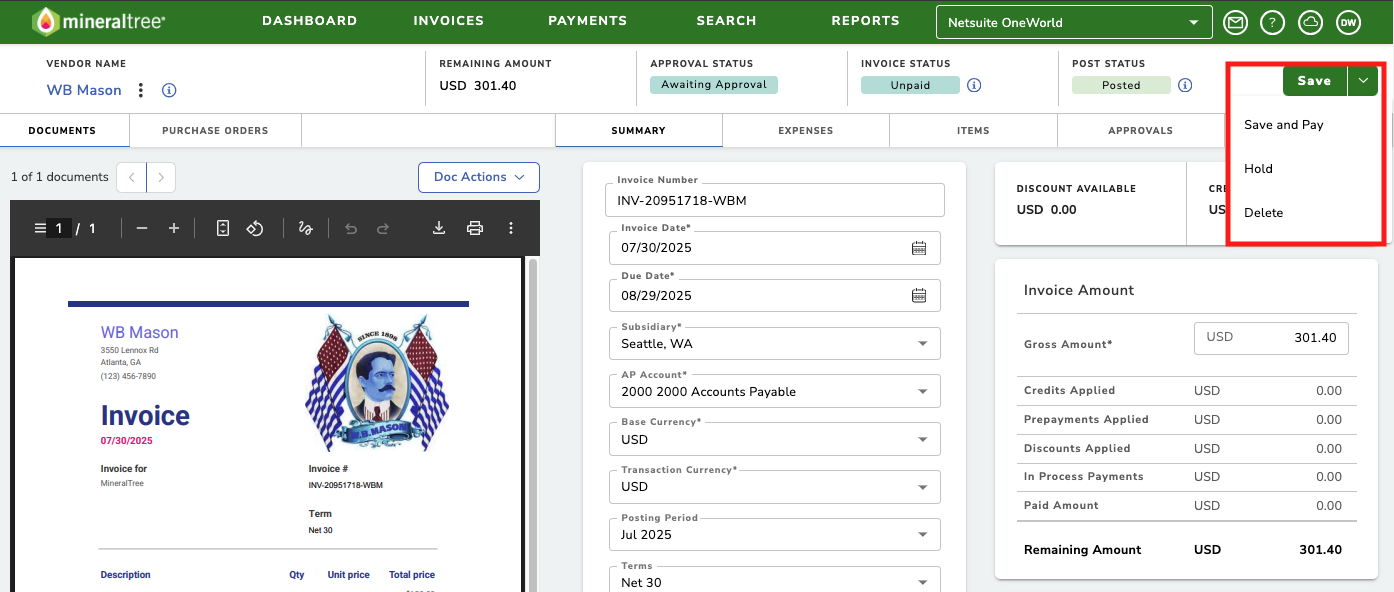
Task: Switch to PURCHASE ORDERS tab
Action: [x=215, y=131]
